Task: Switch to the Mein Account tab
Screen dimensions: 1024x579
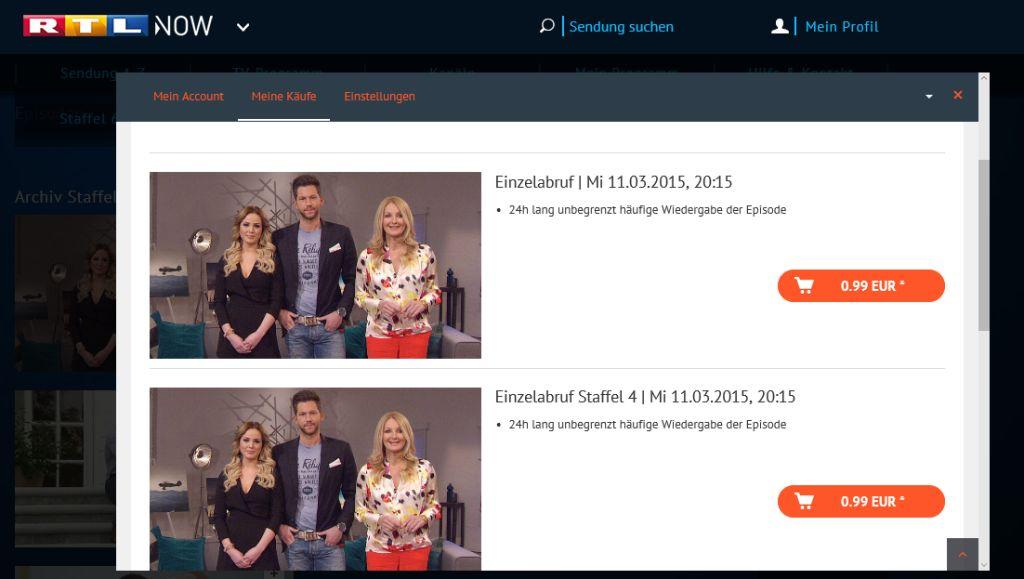Action: [188, 97]
